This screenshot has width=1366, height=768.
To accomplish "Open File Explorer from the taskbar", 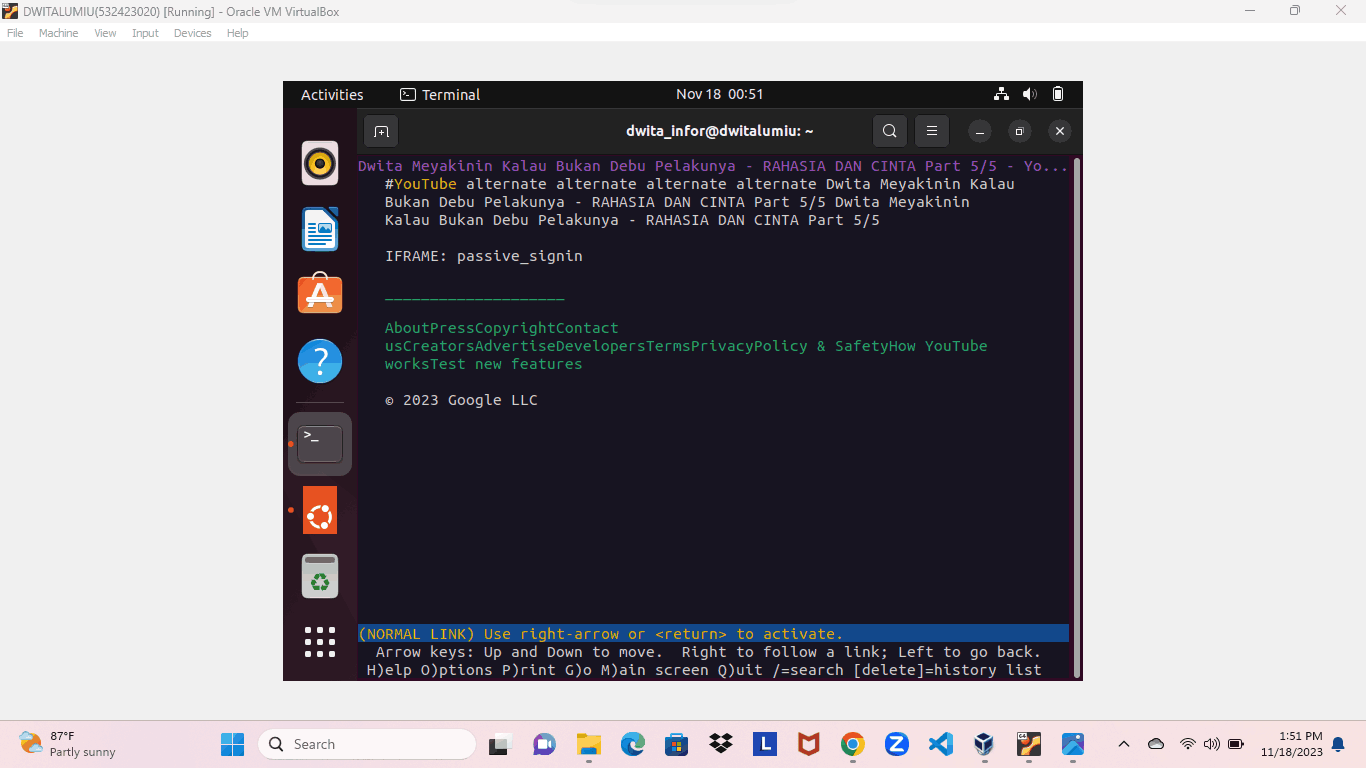I will point(588,744).
